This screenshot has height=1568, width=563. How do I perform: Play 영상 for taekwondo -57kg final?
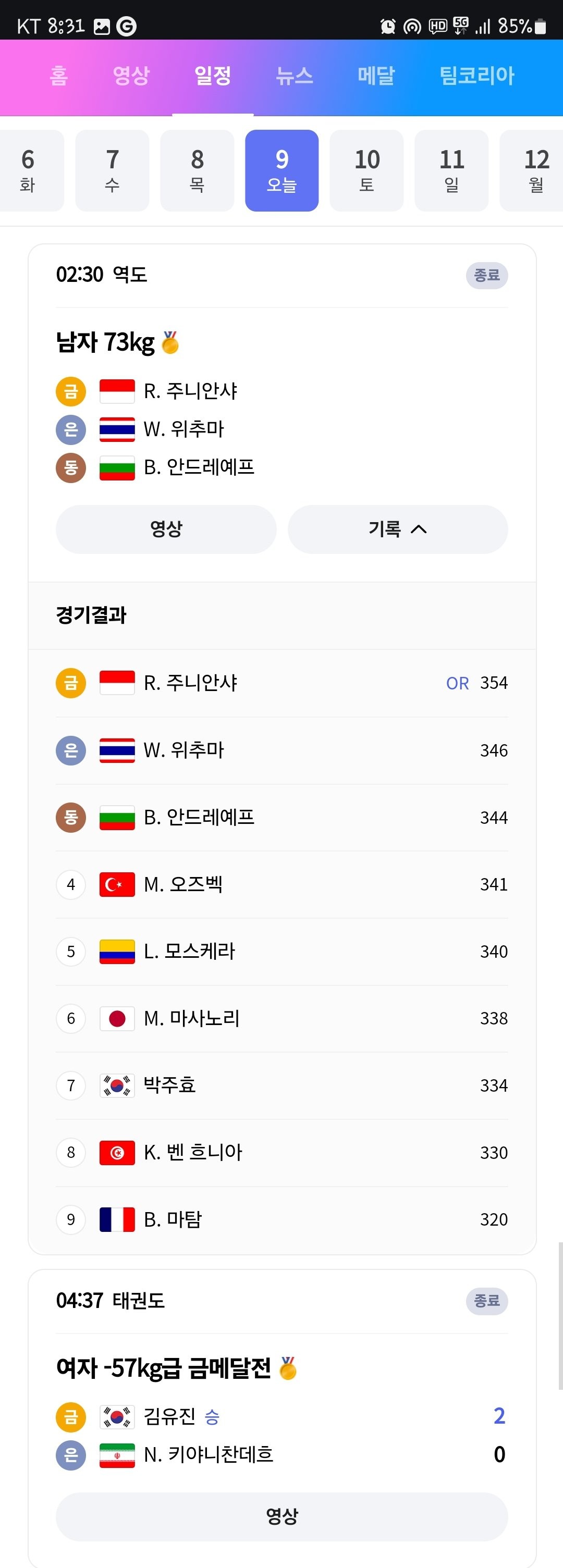tap(282, 1516)
